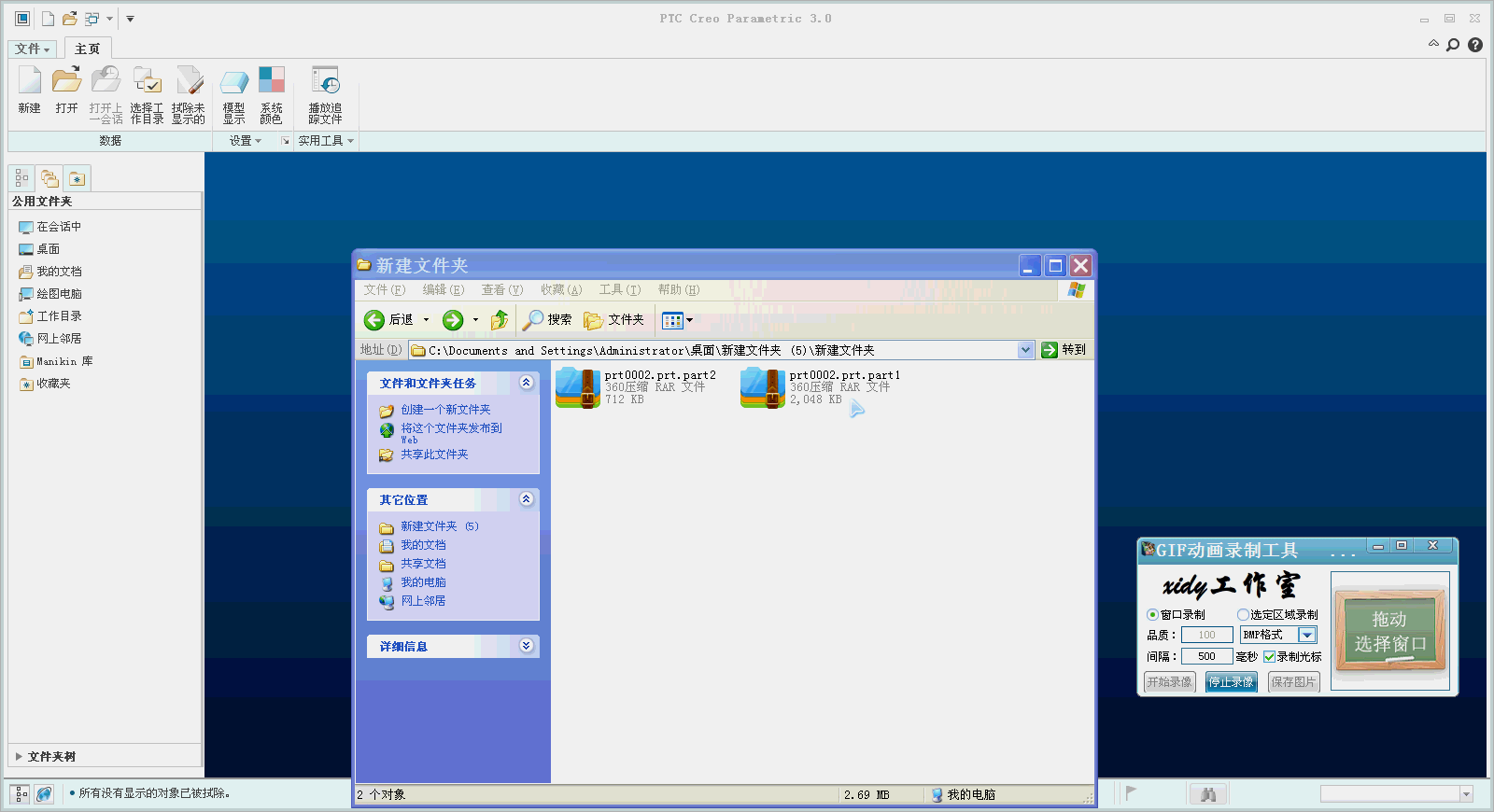1494x812 pixels.
Task: Switch to model tree navigator tab icon
Action: pyautogui.click(x=22, y=178)
